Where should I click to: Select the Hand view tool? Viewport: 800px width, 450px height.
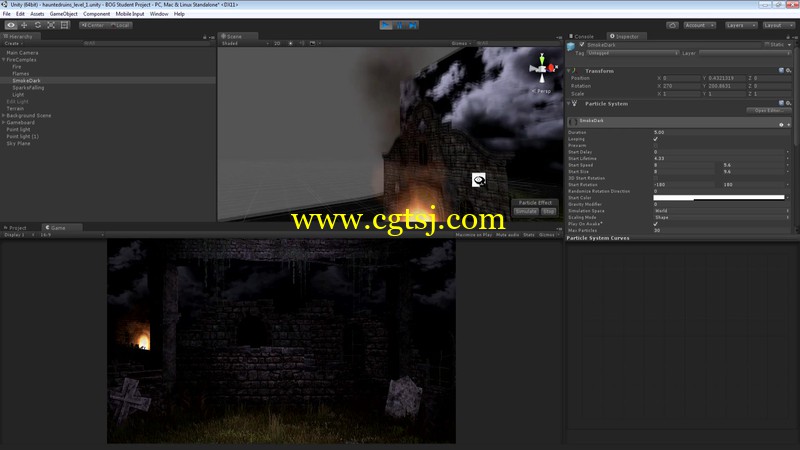point(11,25)
